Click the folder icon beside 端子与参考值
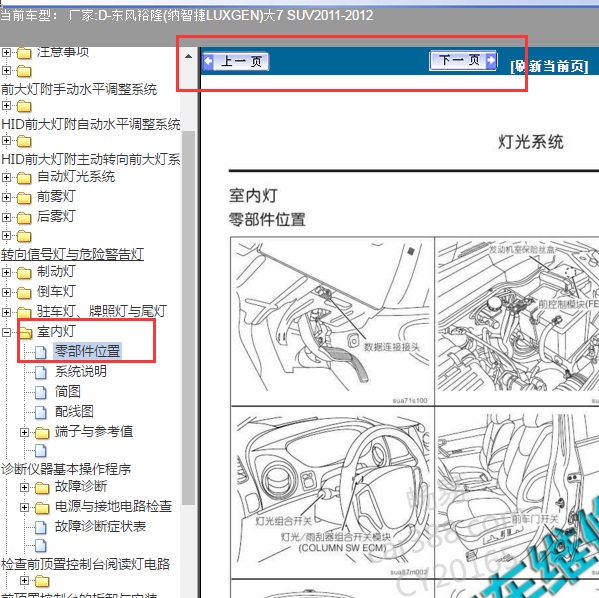 point(42,433)
